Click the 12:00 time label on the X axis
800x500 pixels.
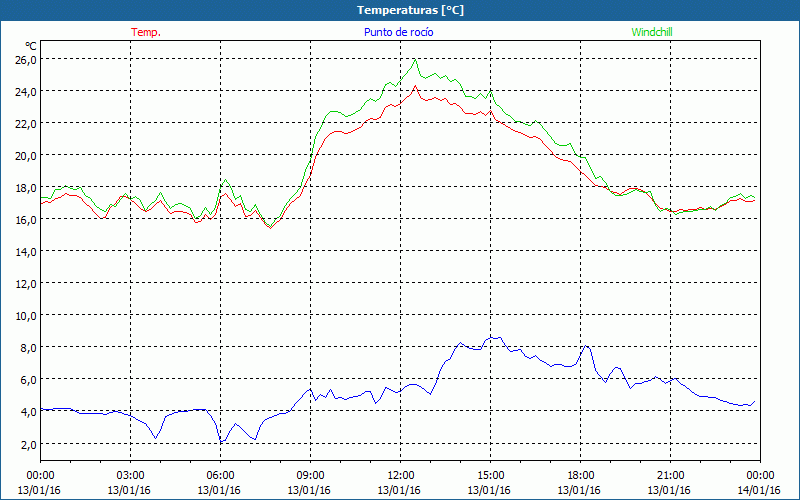(400, 475)
